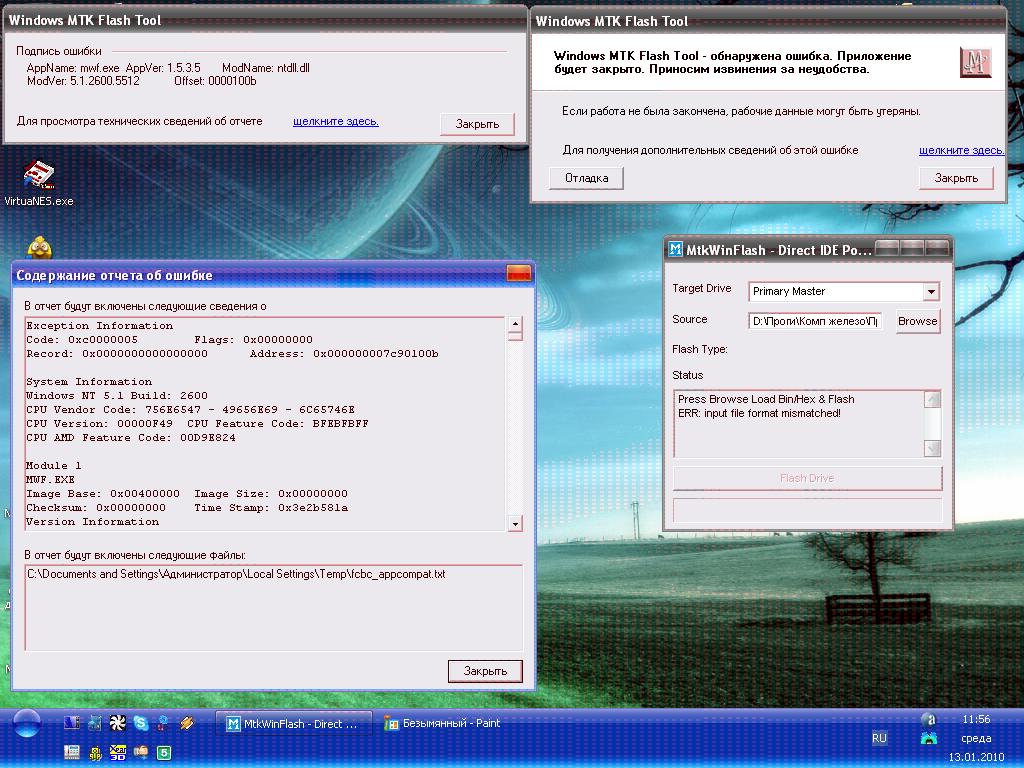Screen dimensions: 1024x768
Task: Click the green number 5 tray icon
Action: (164, 751)
